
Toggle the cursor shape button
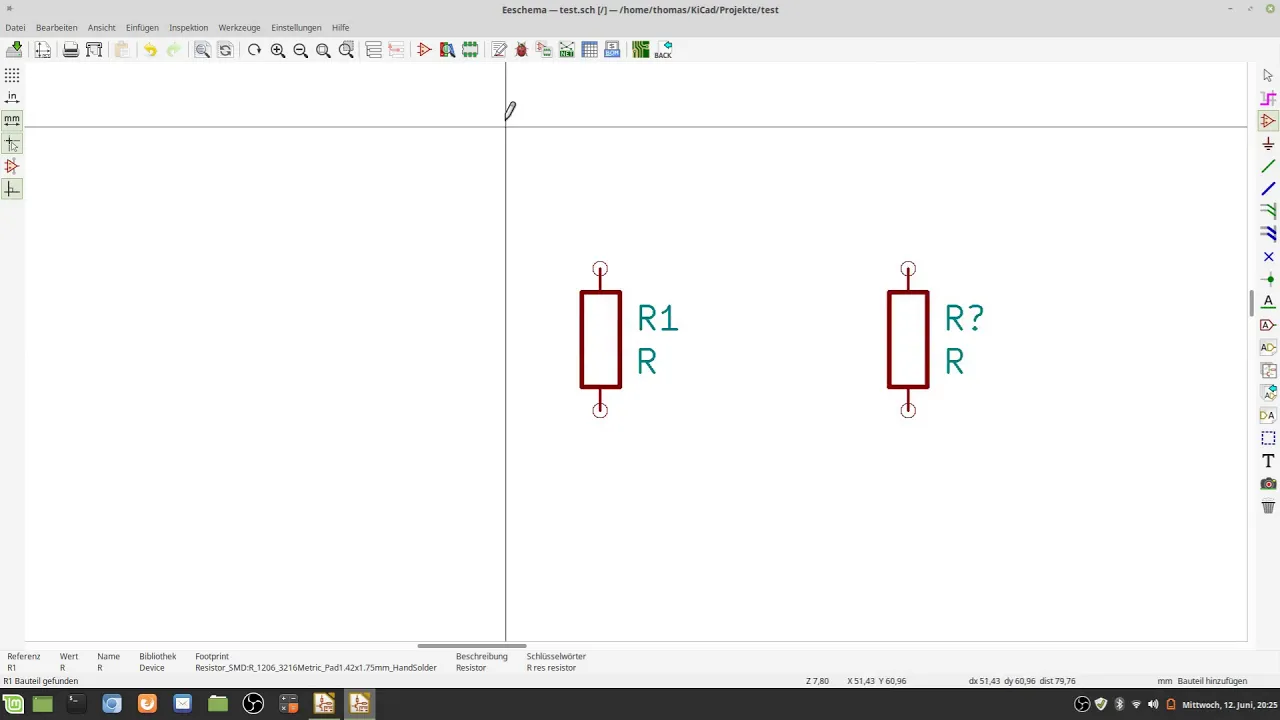pyautogui.click(x=12, y=144)
